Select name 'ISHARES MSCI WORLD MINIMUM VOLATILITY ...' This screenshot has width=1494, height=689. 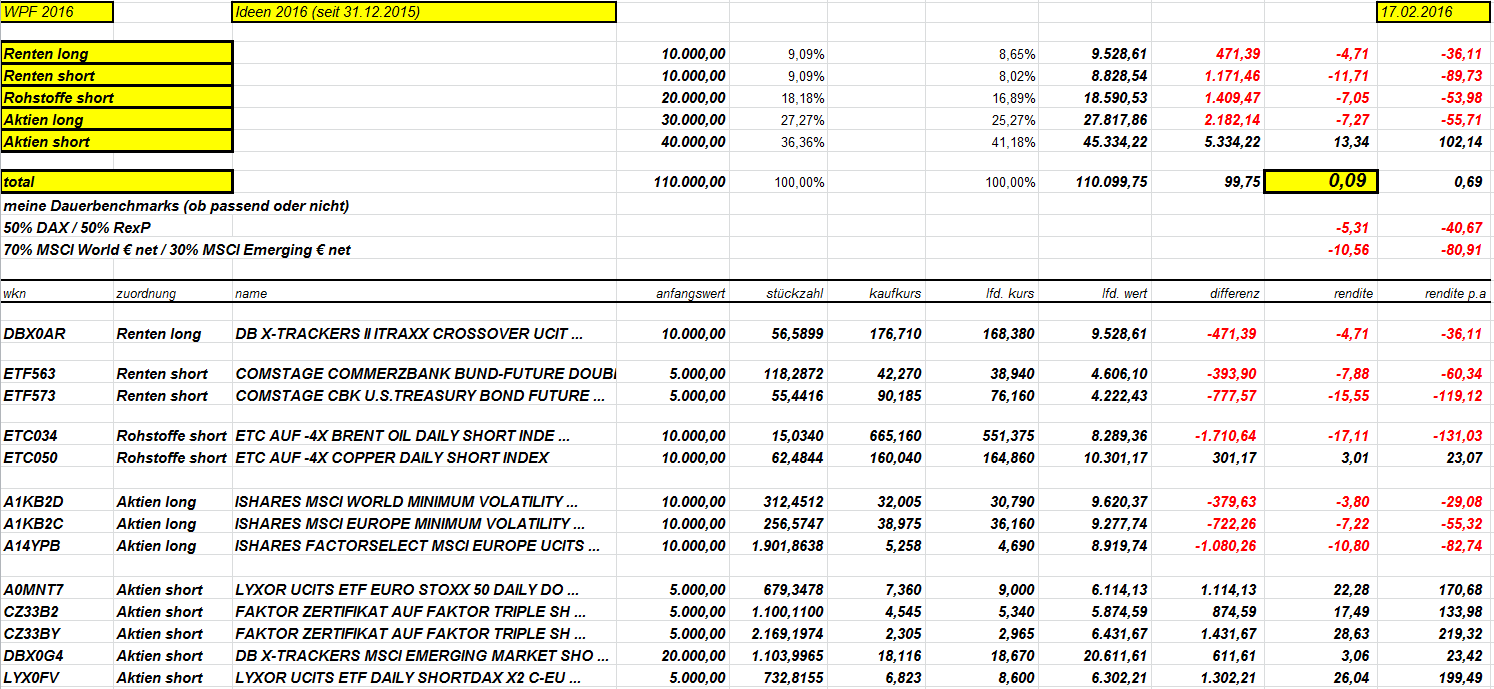tap(406, 502)
